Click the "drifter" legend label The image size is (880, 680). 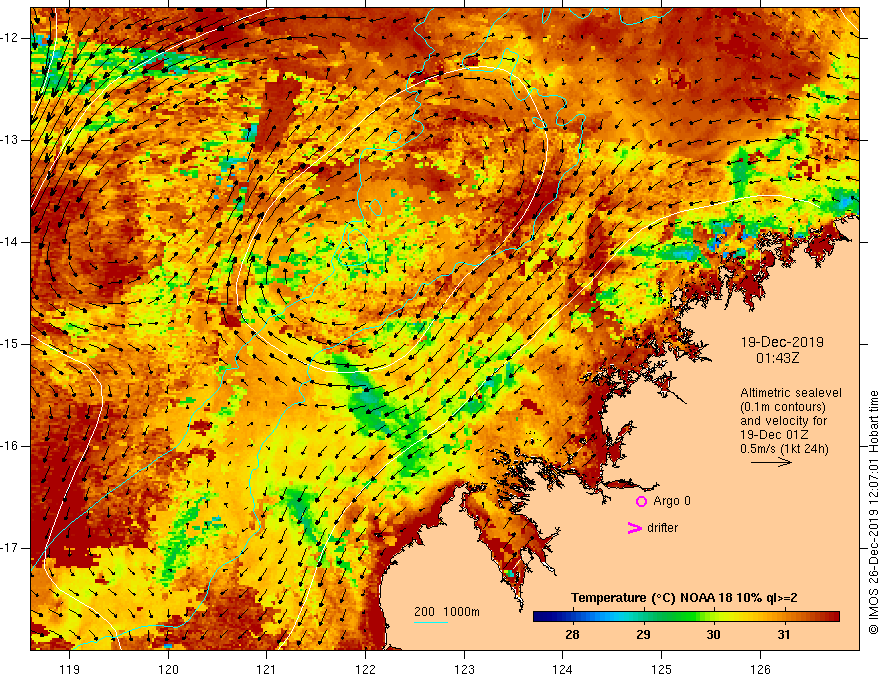click(662, 528)
